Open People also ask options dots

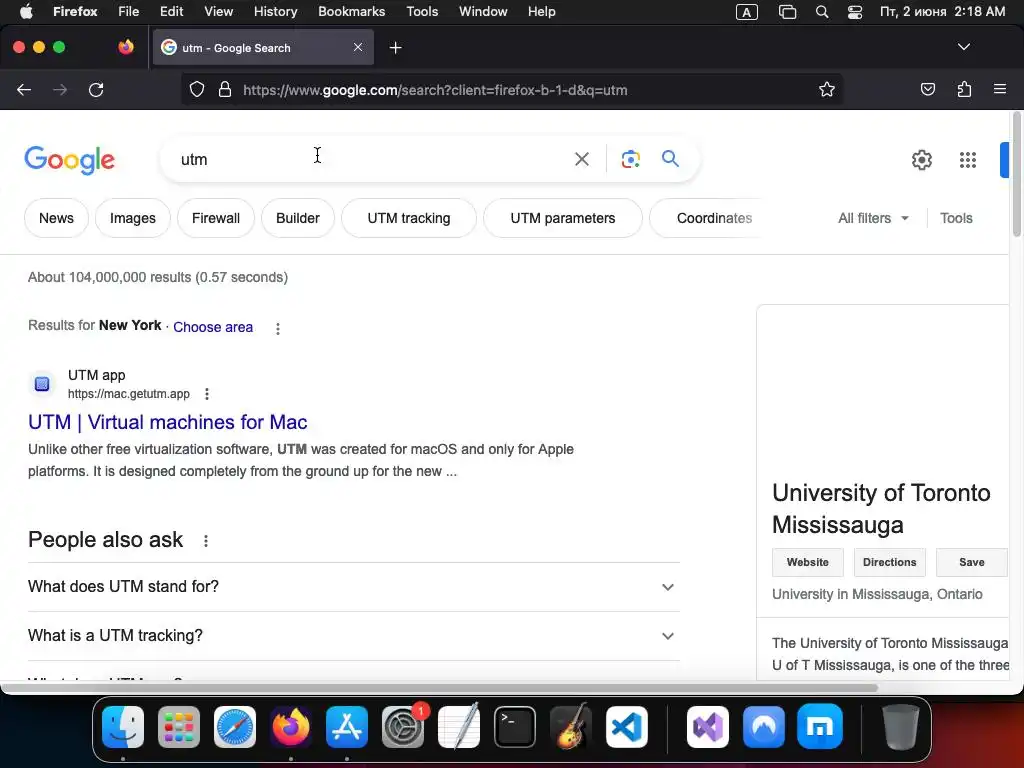click(x=206, y=541)
